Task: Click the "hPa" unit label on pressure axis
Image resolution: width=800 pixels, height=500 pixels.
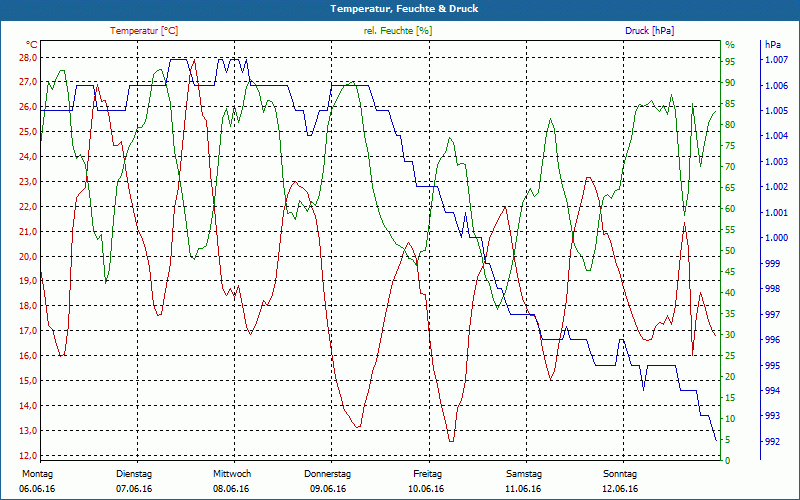Action: 772,44
